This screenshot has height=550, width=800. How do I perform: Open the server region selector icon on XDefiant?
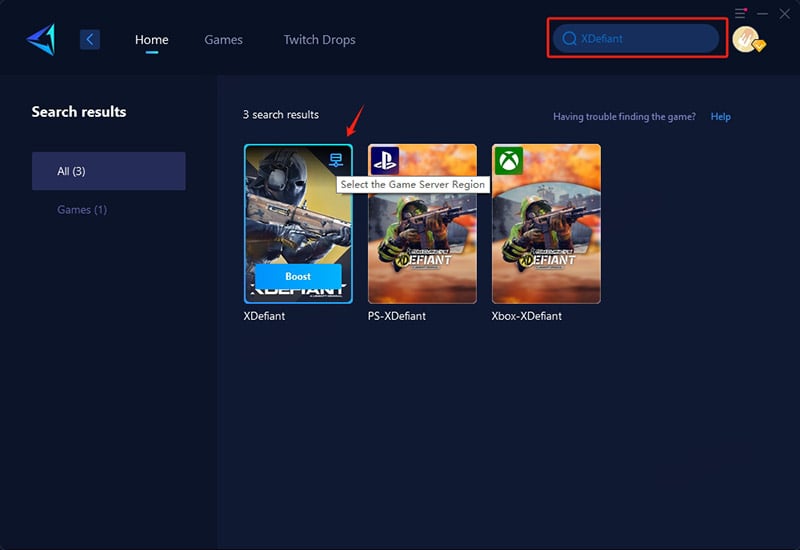(336, 160)
